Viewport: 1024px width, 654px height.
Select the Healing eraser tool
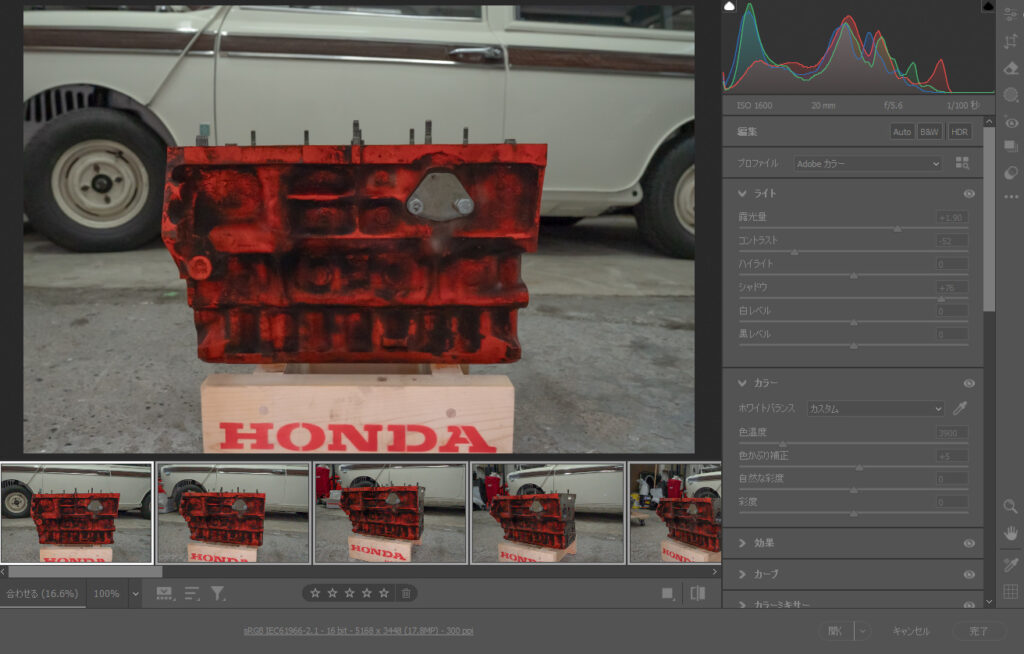[1011, 68]
